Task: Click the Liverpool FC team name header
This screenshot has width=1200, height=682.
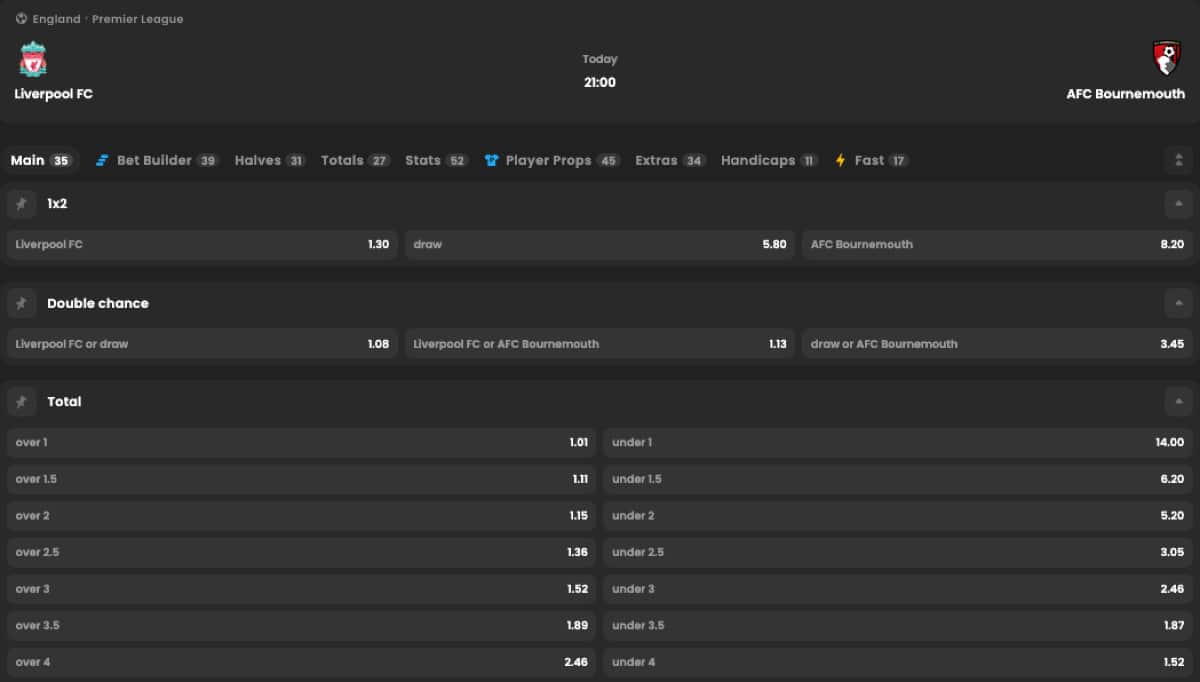Action: 54,94
